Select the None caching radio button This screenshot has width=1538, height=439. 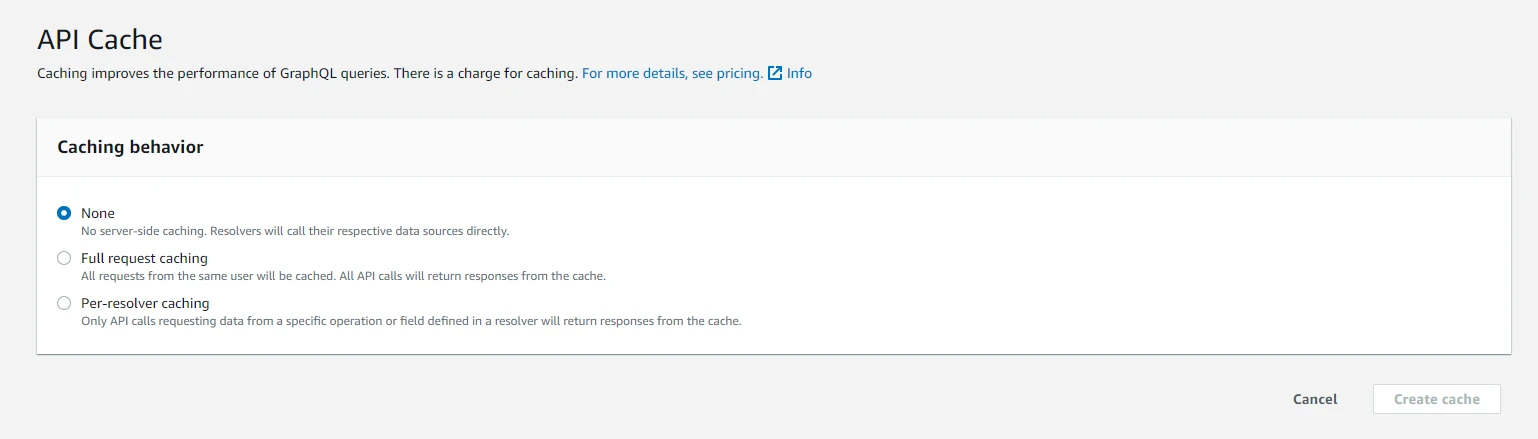click(64, 213)
